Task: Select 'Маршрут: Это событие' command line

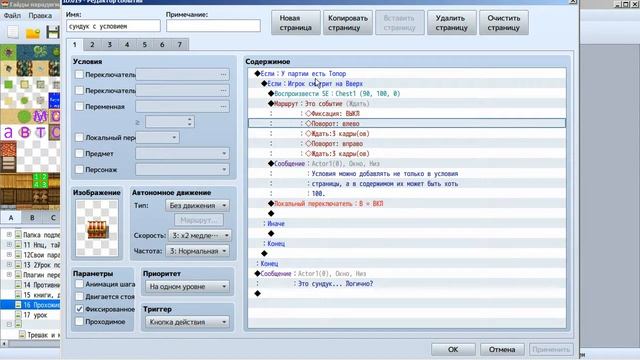Action: pyautogui.click(x=407, y=104)
